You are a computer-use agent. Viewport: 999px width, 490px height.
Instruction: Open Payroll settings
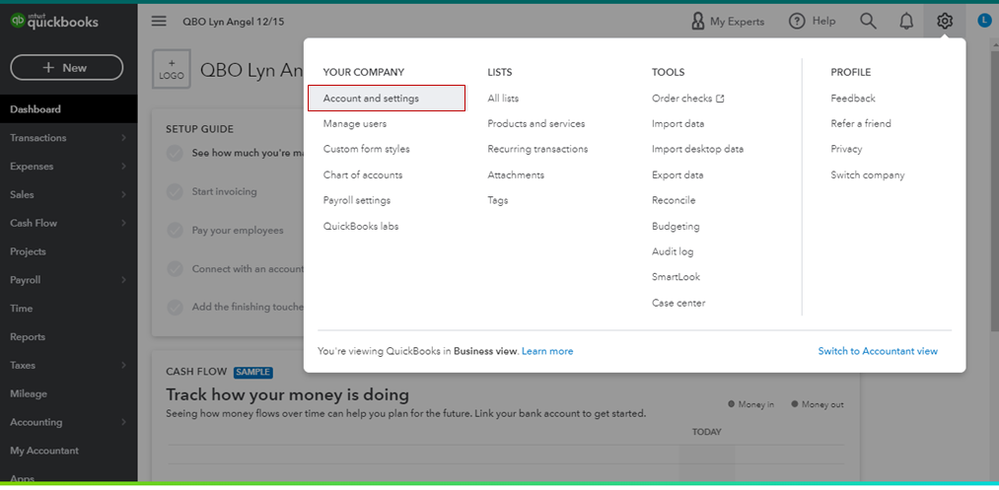pyautogui.click(x=357, y=200)
